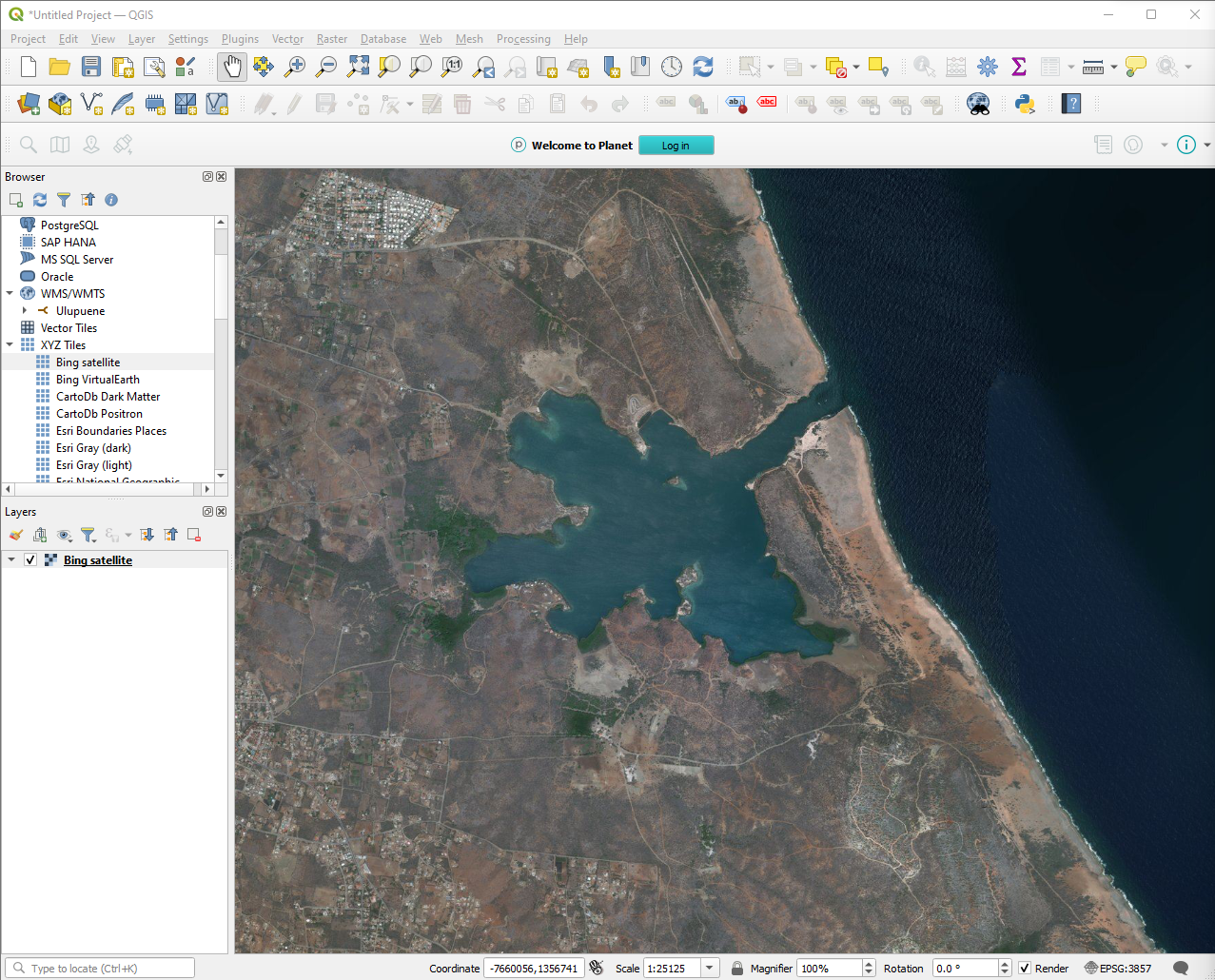Open the Scale dropdown list
This screenshot has width=1215, height=980.
click(710, 969)
